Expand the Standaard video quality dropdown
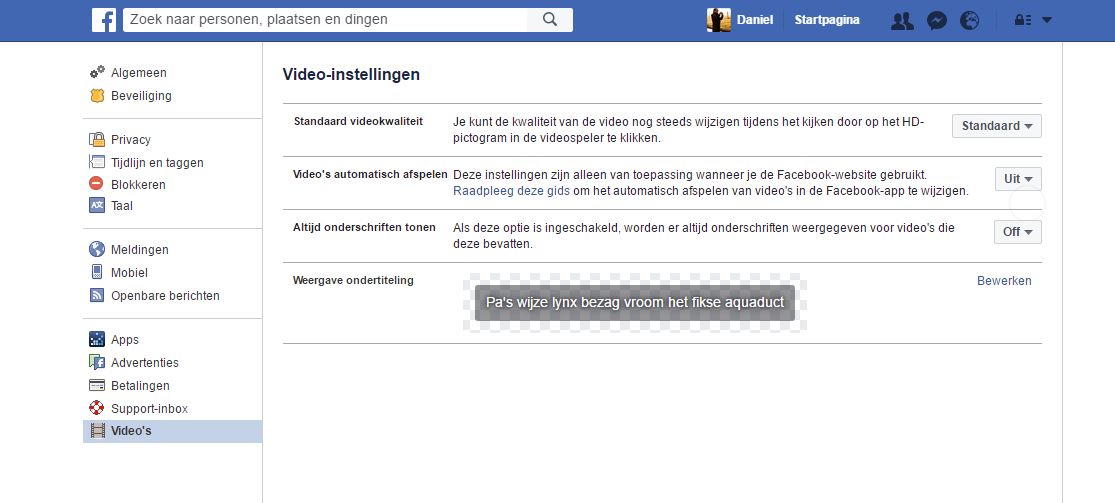 click(x=996, y=126)
